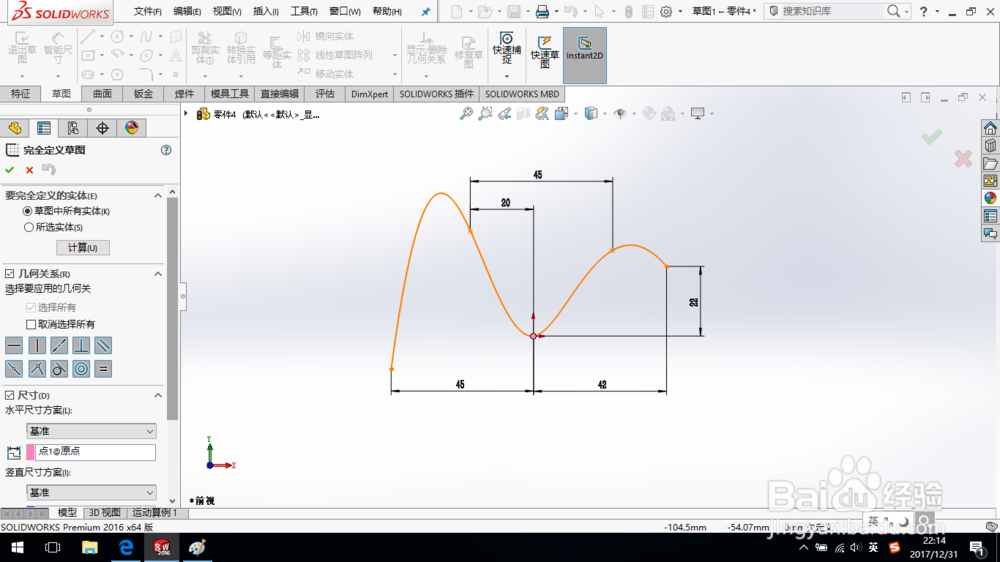Select the midpoint relation icon
The image size is (1000, 562).
[x=14, y=369]
